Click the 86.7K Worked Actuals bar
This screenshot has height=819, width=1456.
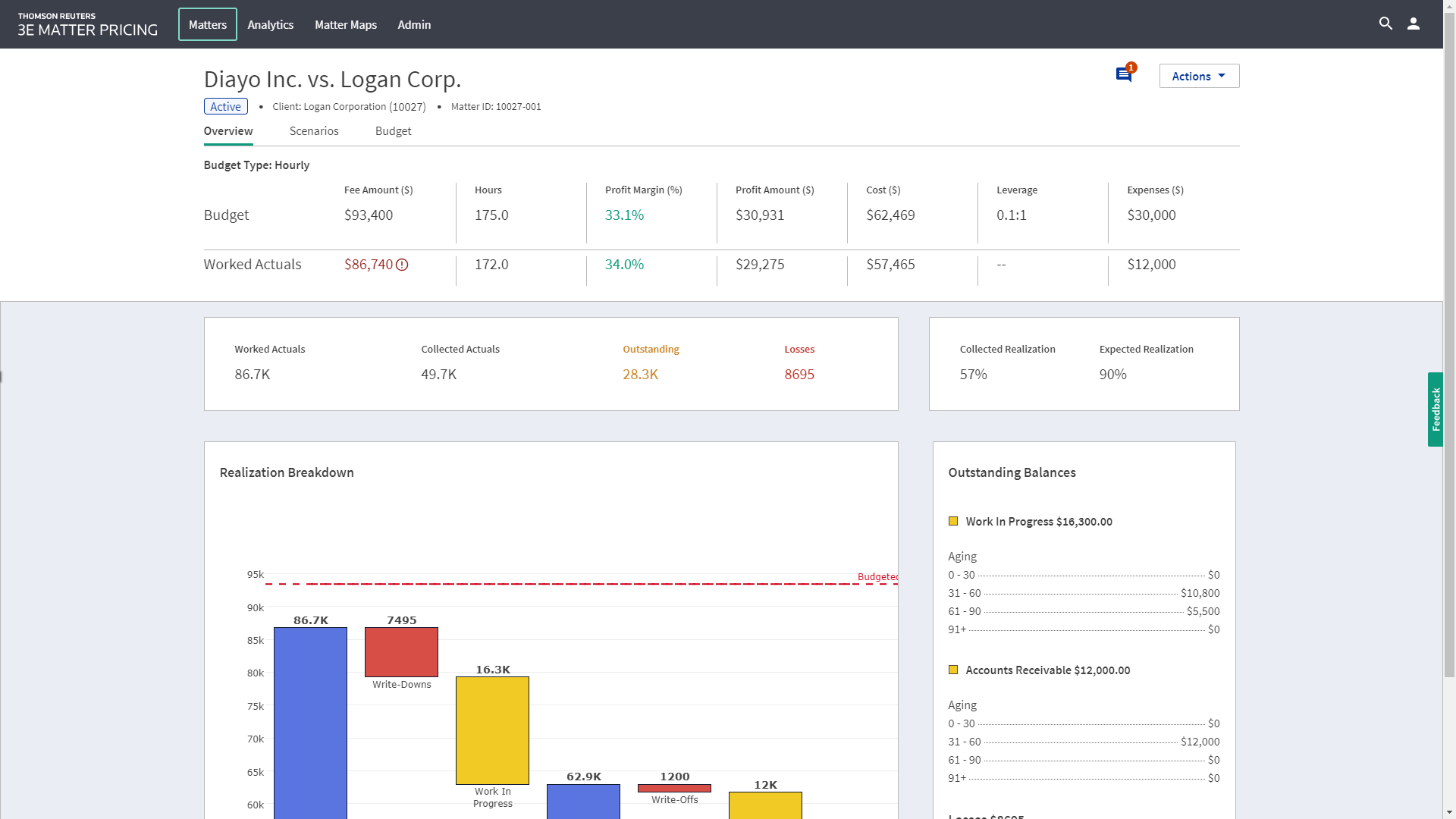click(310, 720)
